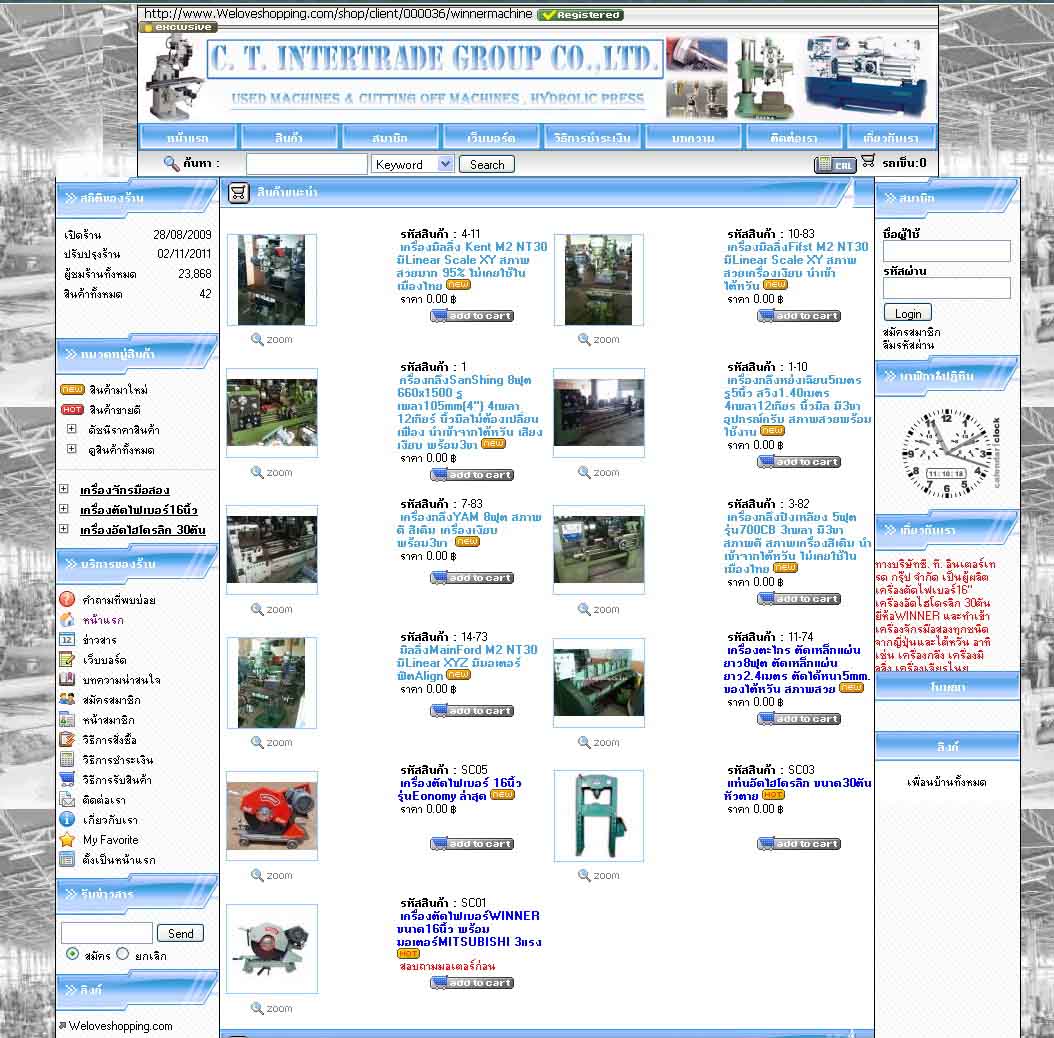Select the ยกเลิก unsubscribe radio button
The image size is (1054, 1038).
[x=123, y=955]
